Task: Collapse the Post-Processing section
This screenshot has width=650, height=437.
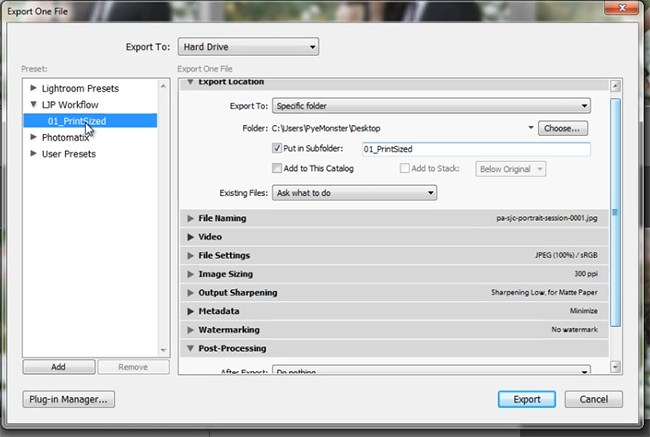Action: point(190,348)
